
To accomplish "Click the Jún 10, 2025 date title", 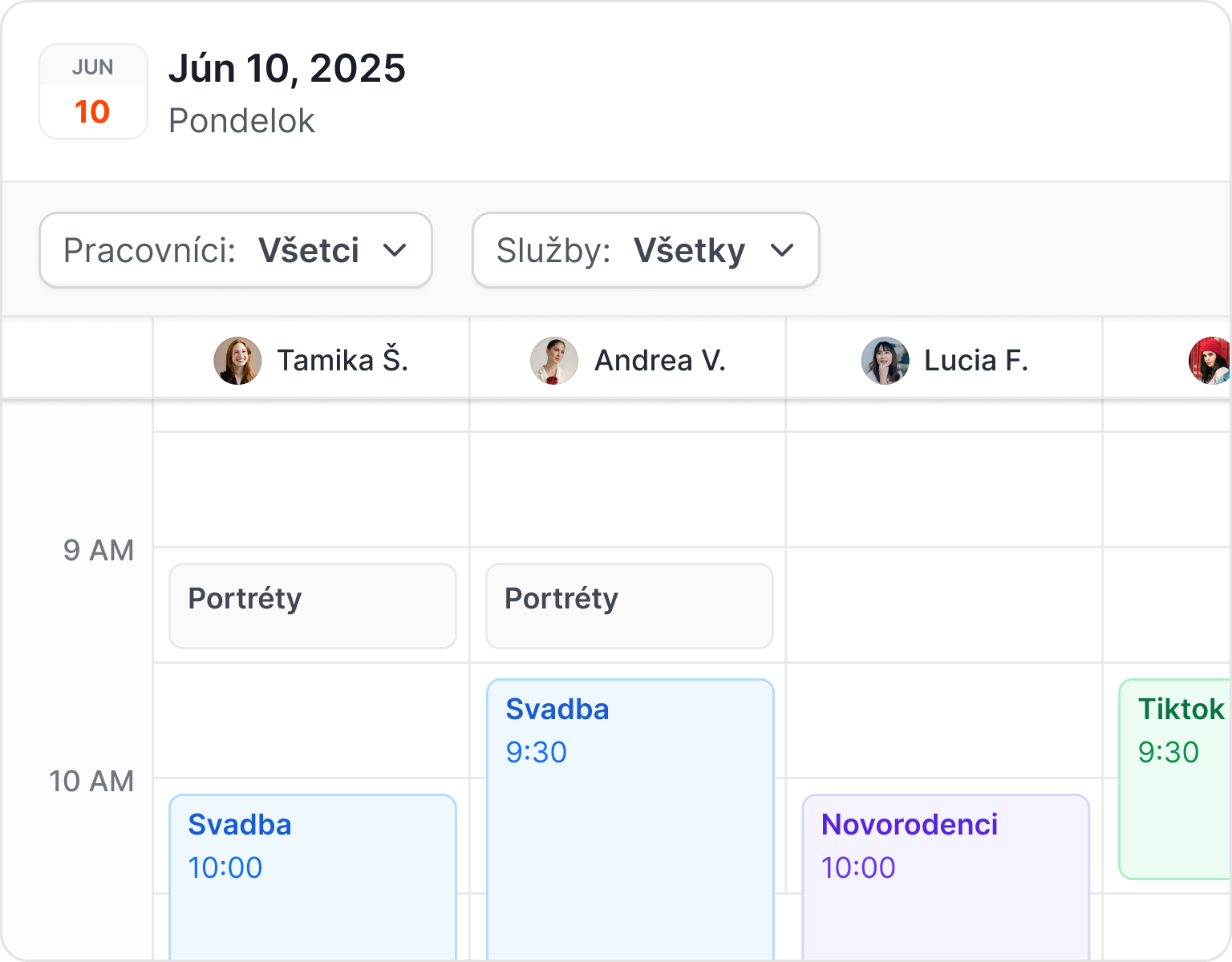I will [x=287, y=69].
